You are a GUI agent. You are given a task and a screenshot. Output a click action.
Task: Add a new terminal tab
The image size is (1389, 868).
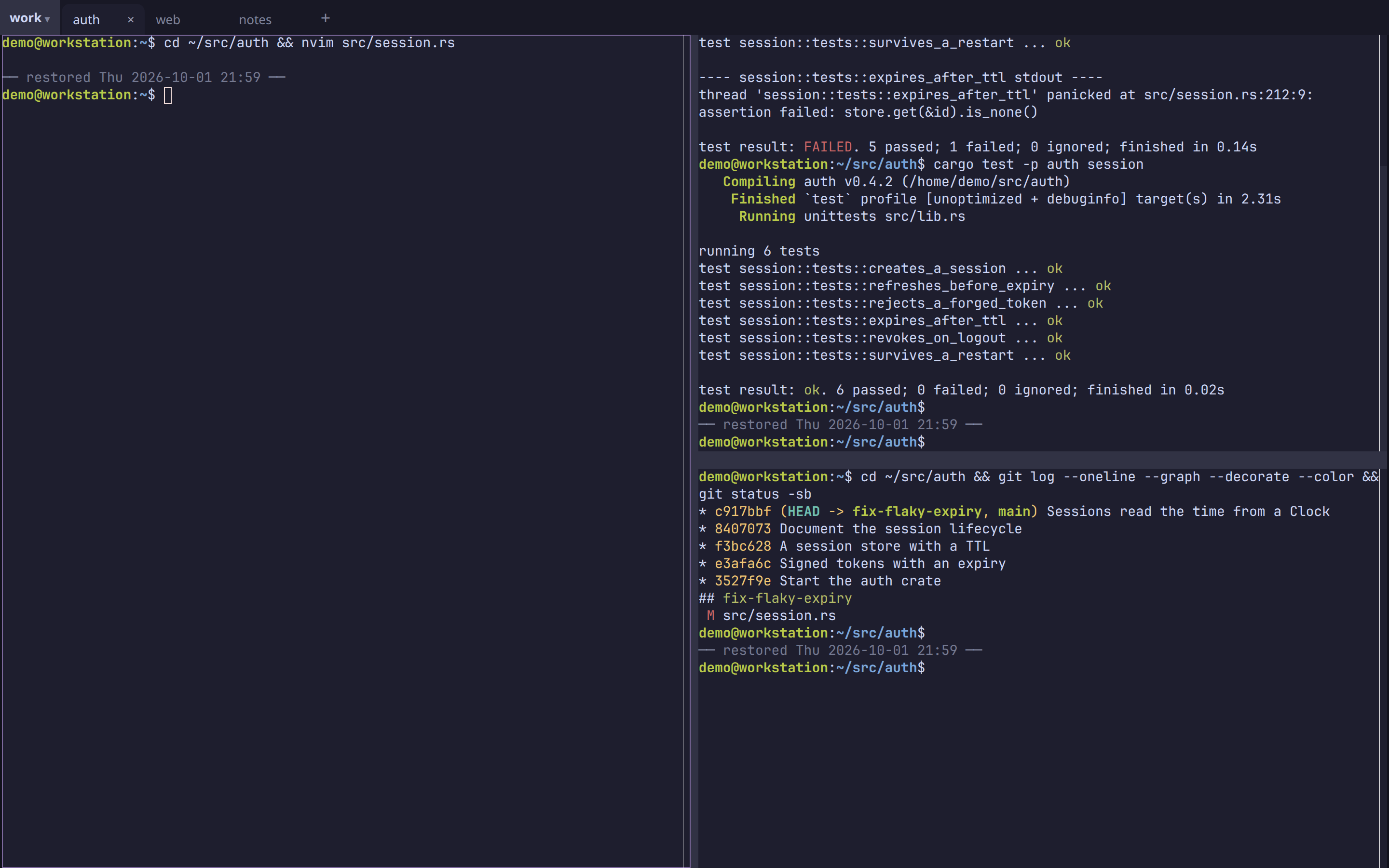[326, 18]
